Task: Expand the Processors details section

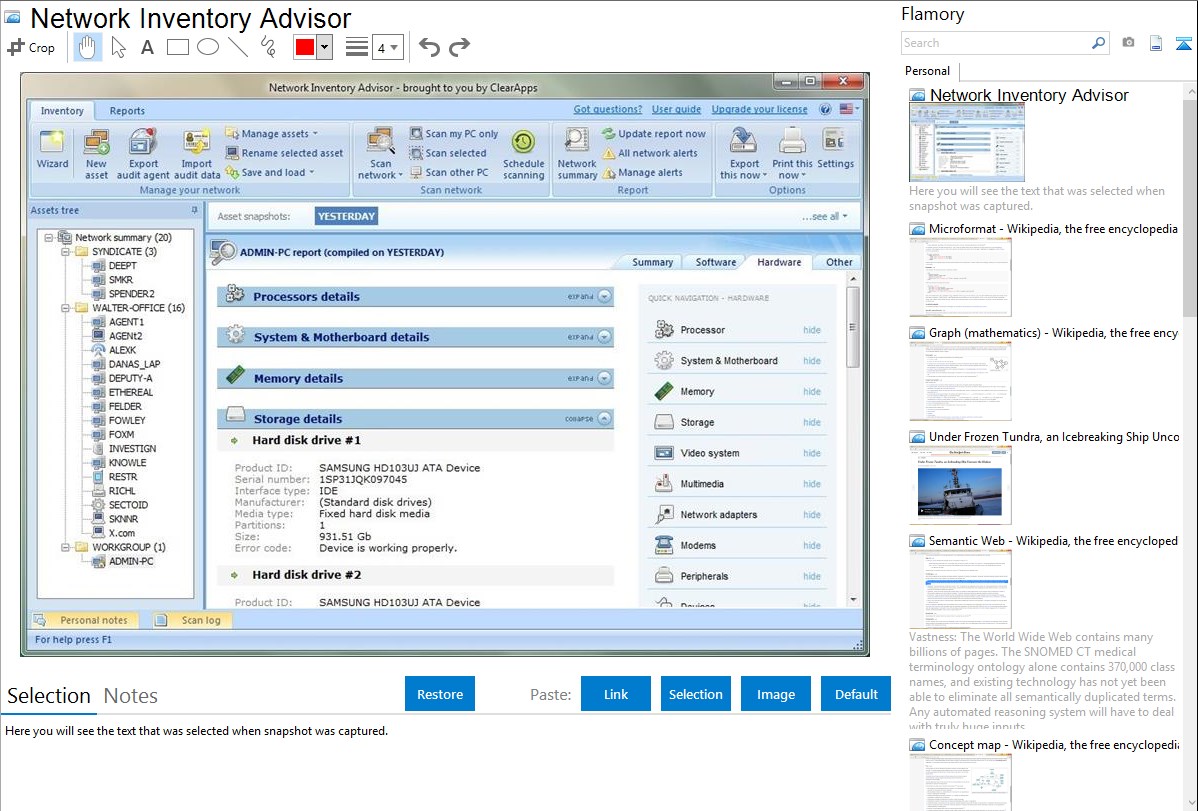Action: (x=604, y=297)
